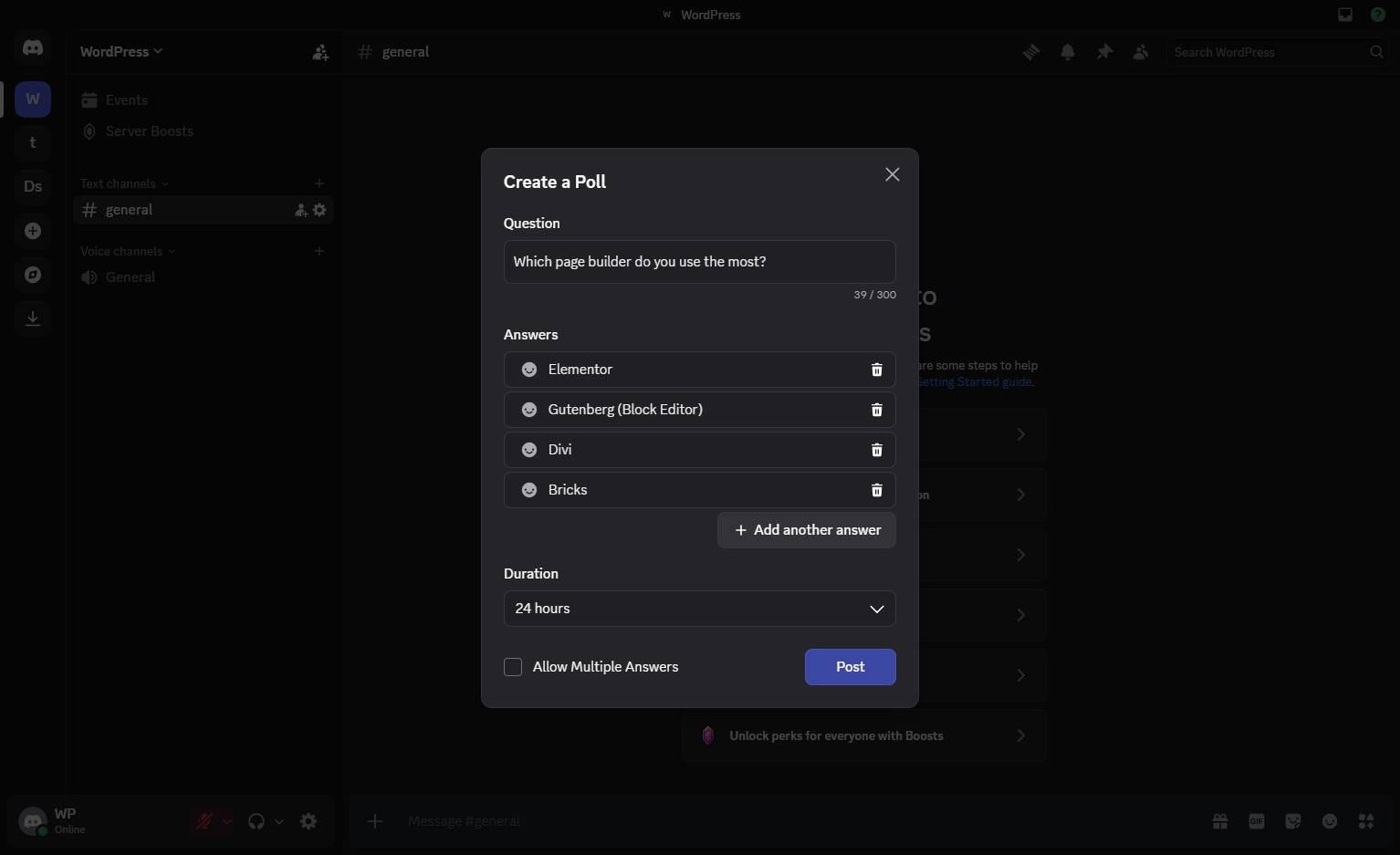This screenshot has width=1400, height=855.
Task: Open the Duration 24 hours dropdown
Action: (700, 609)
